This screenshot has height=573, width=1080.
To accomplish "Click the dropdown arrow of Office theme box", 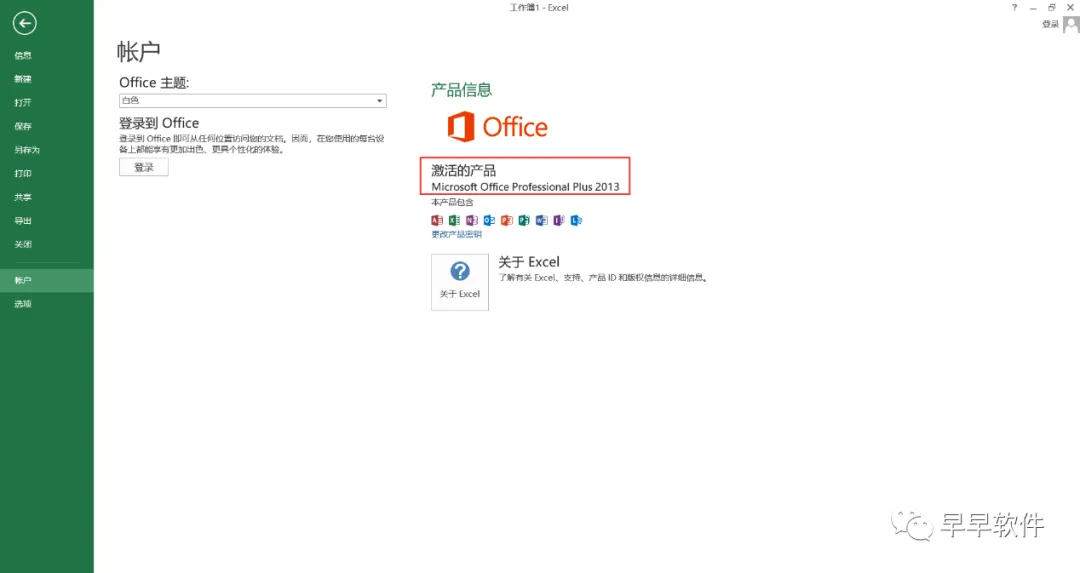I will 380,101.
